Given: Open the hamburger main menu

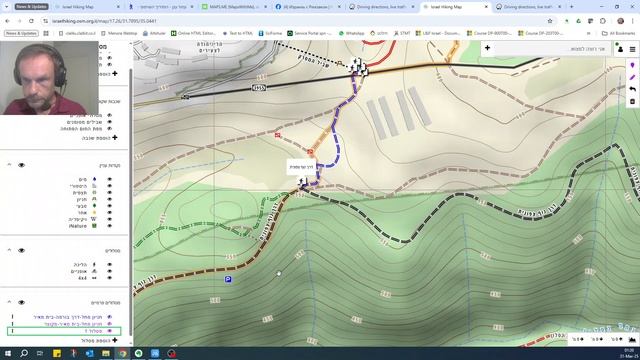Looking at the screenshot, I should pos(632,49).
